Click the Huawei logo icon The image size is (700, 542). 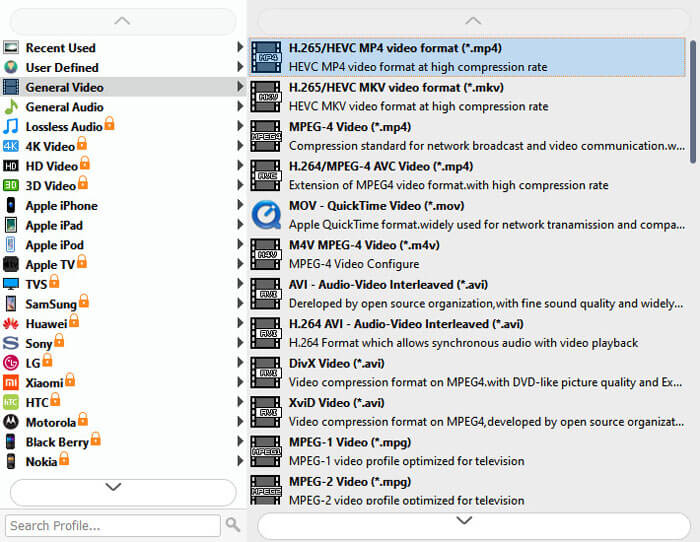coord(11,324)
